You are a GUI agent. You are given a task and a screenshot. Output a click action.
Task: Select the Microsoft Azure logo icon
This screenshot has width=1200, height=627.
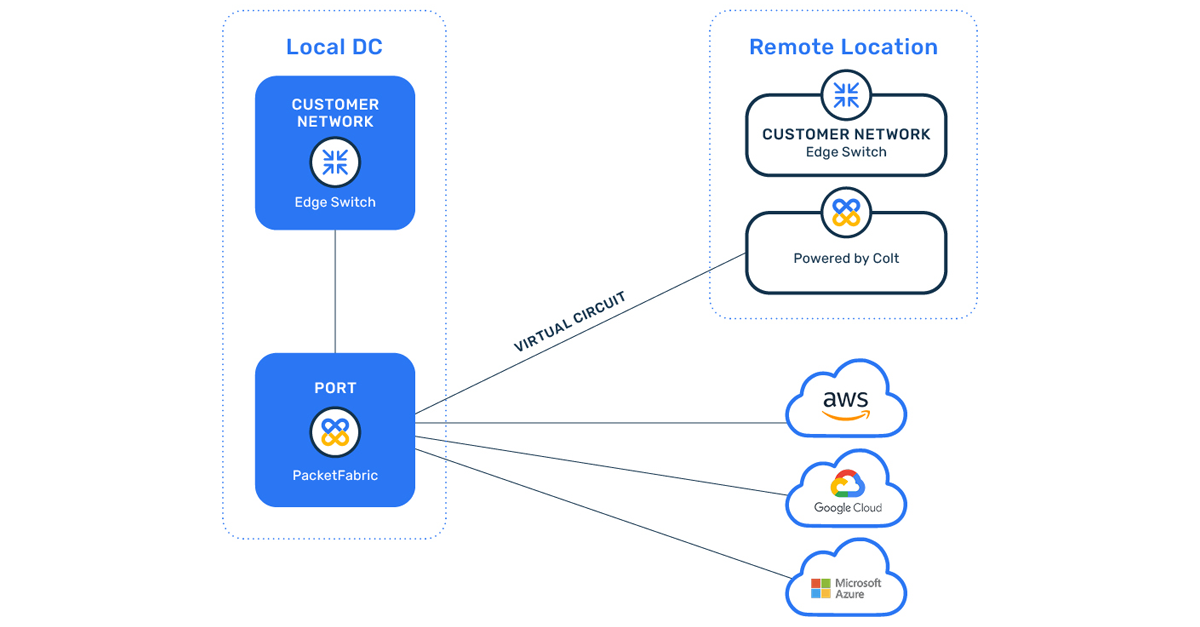pos(845,580)
